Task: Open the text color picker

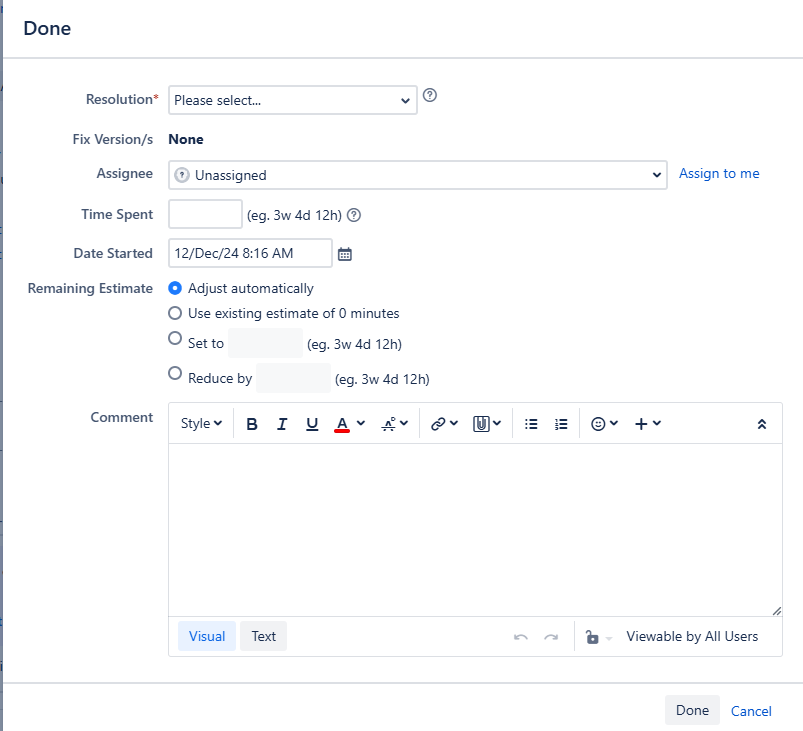Action: coord(349,424)
